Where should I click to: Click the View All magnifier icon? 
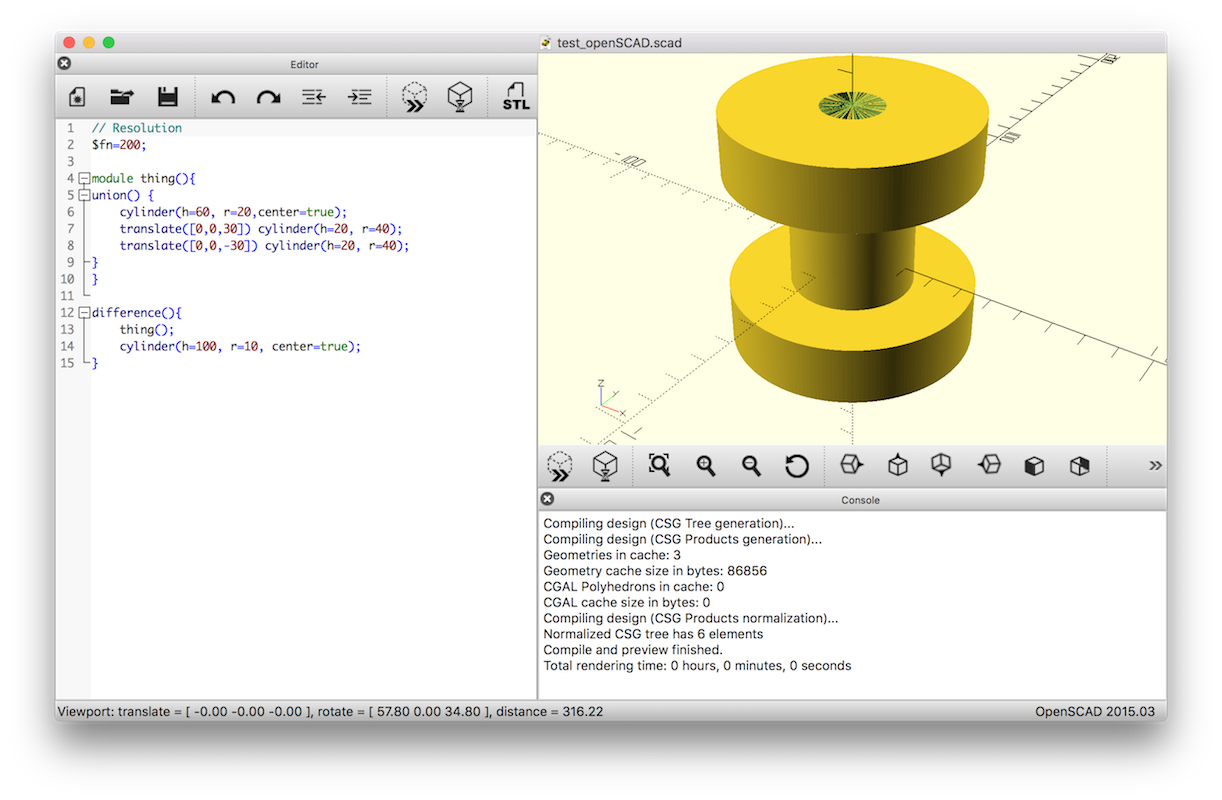click(x=659, y=465)
